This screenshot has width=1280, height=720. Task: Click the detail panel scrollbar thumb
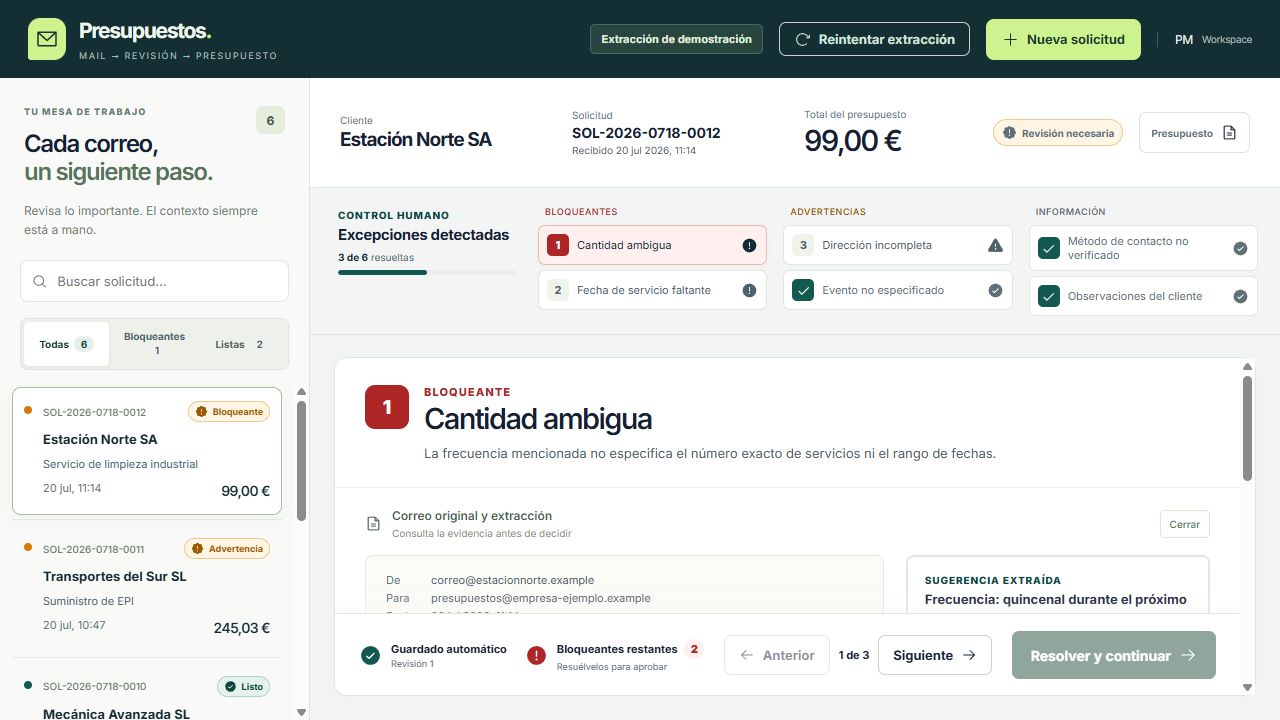[1247, 428]
